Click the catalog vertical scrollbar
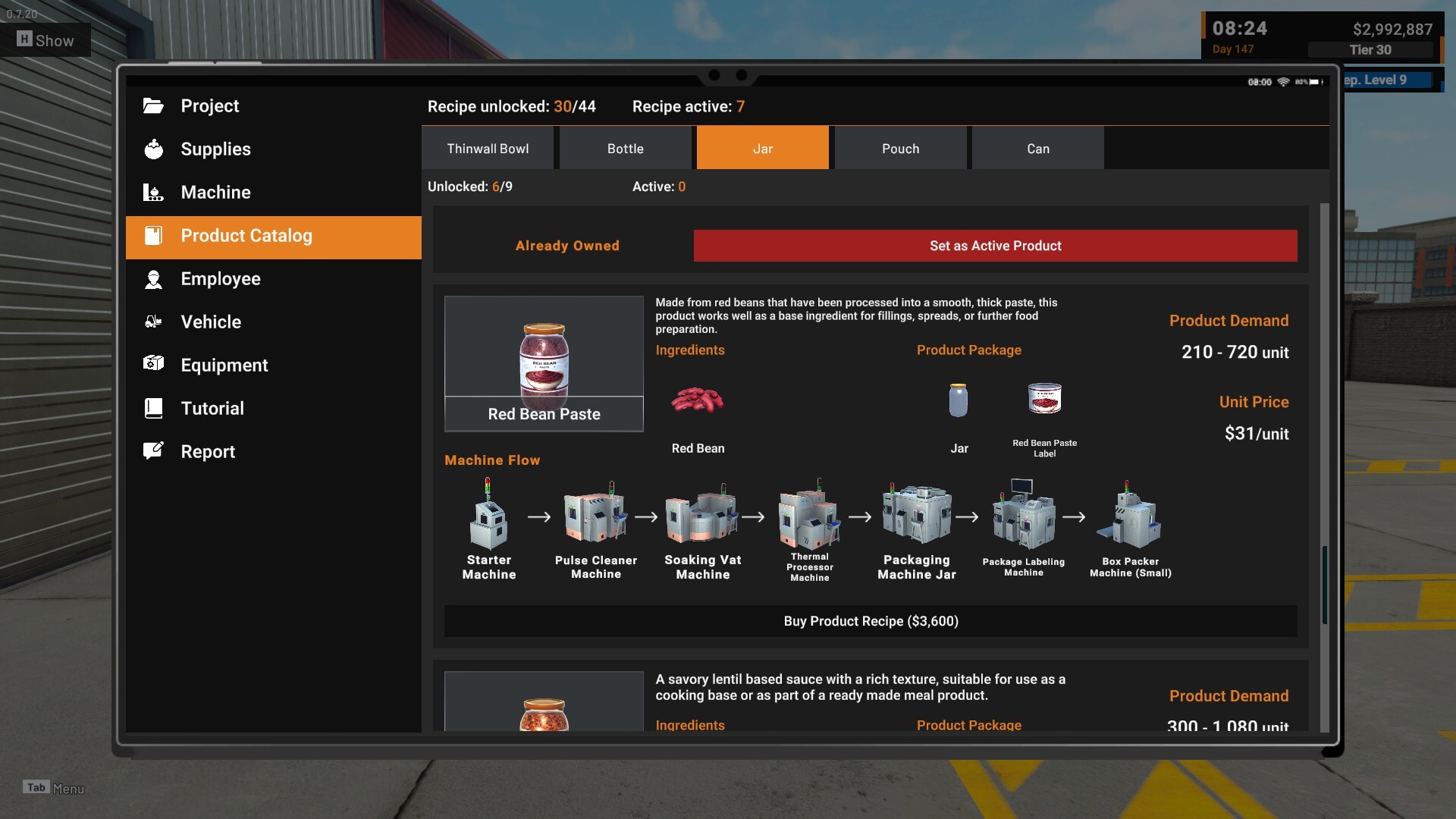1456x819 pixels. tap(1325, 584)
